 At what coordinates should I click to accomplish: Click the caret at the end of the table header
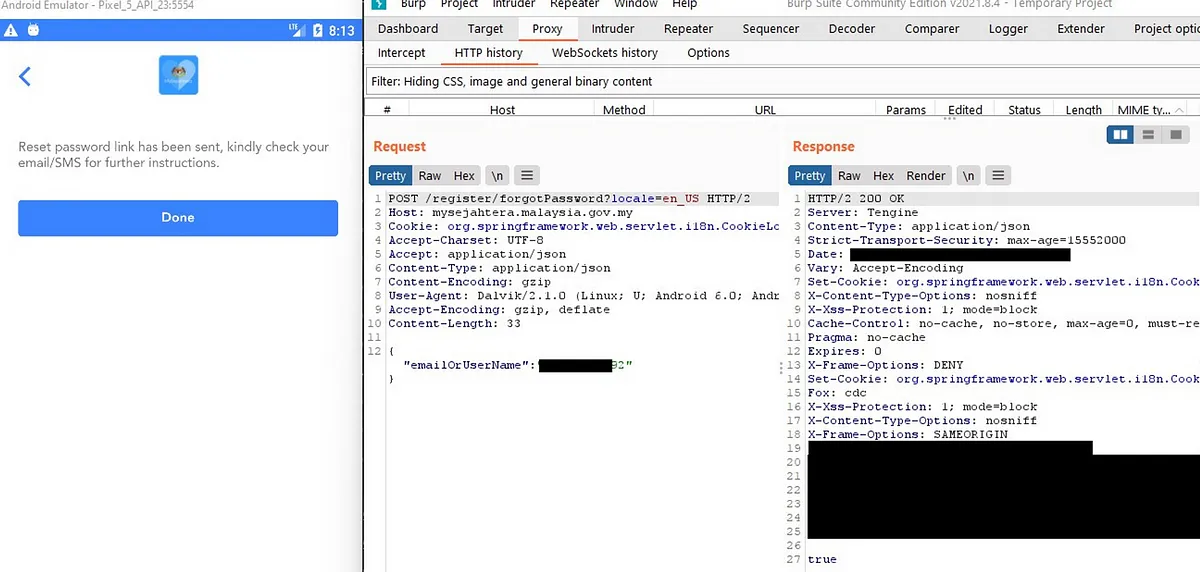click(x=1179, y=110)
